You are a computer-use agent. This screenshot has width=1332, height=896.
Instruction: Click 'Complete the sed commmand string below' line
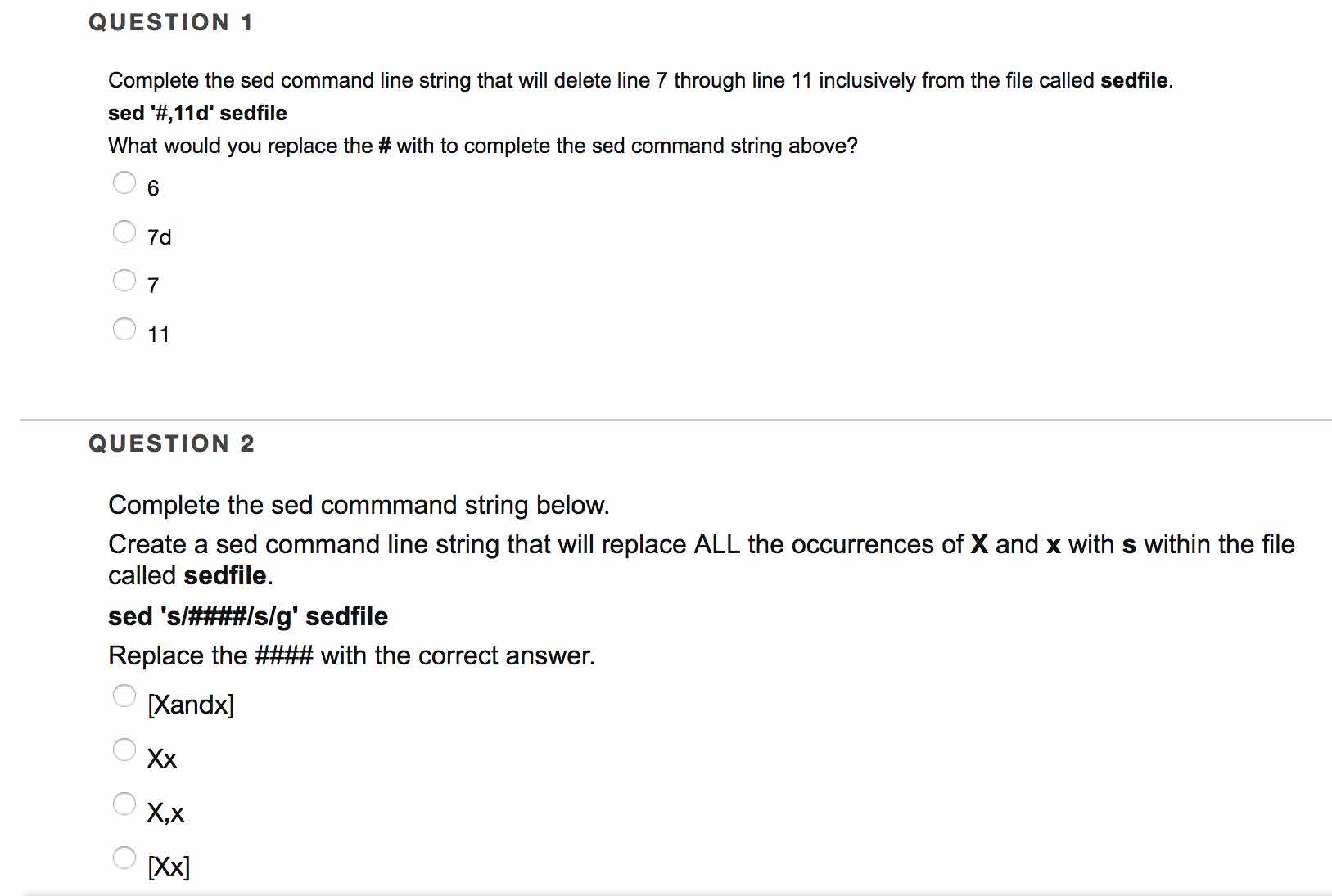(359, 505)
